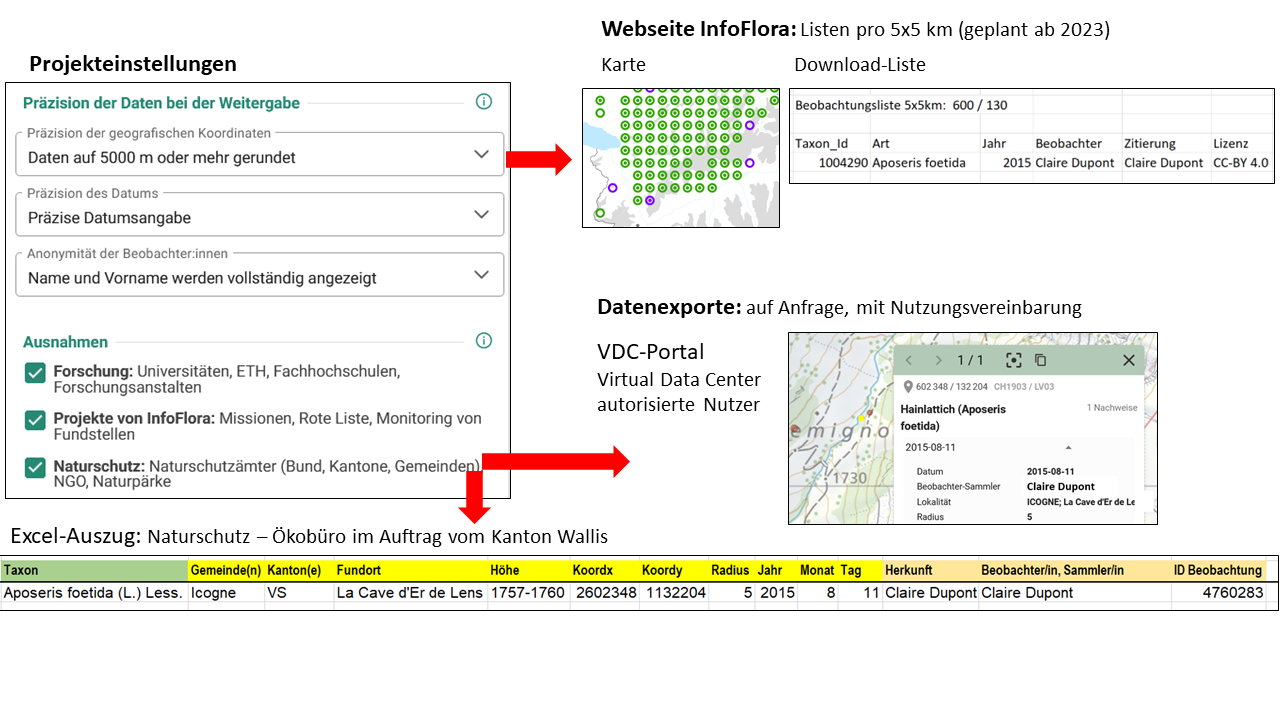
Task: Click the 'ID Beobachtung' column header
Action: [x=1218, y=570]
